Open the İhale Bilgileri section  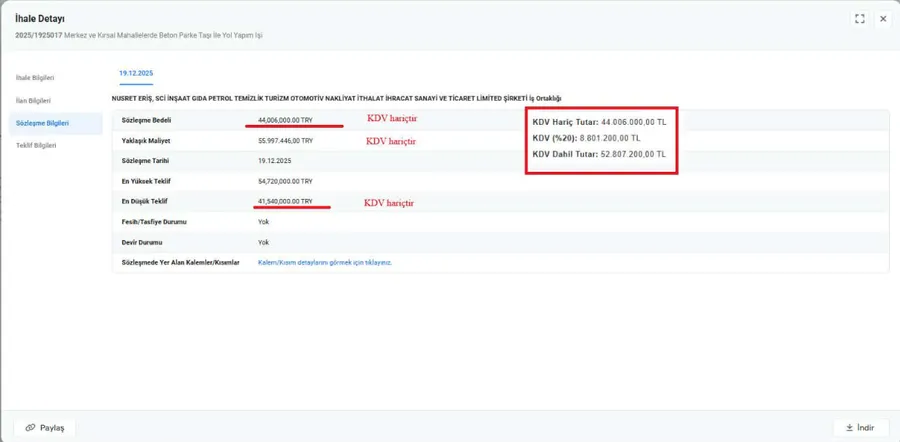click(x=35, y=77)
